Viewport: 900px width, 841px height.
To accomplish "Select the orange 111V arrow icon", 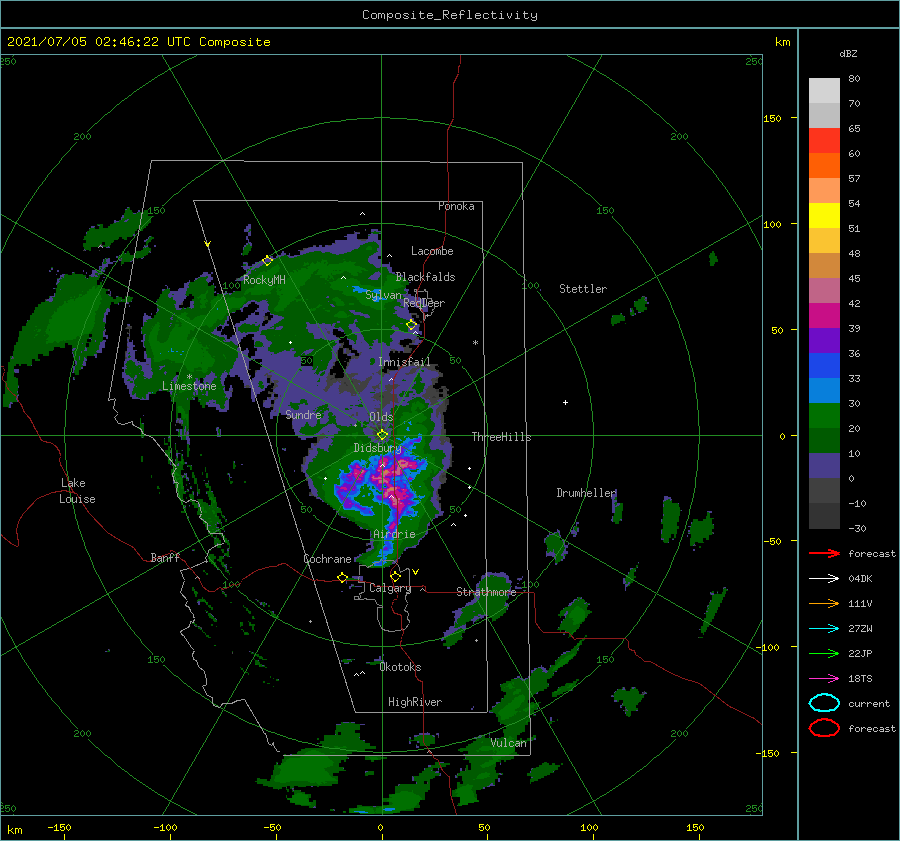I will (x=824, y=603).
